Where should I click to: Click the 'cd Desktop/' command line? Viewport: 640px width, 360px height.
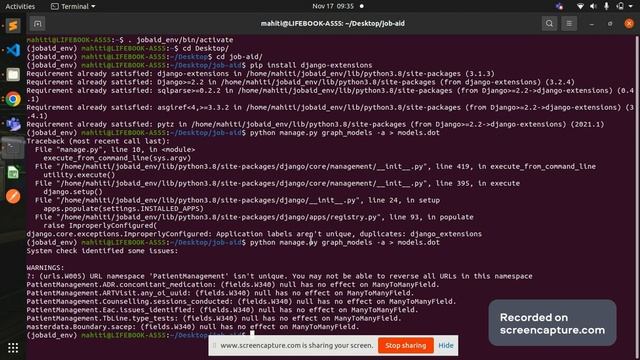click(x=205, y=48)
